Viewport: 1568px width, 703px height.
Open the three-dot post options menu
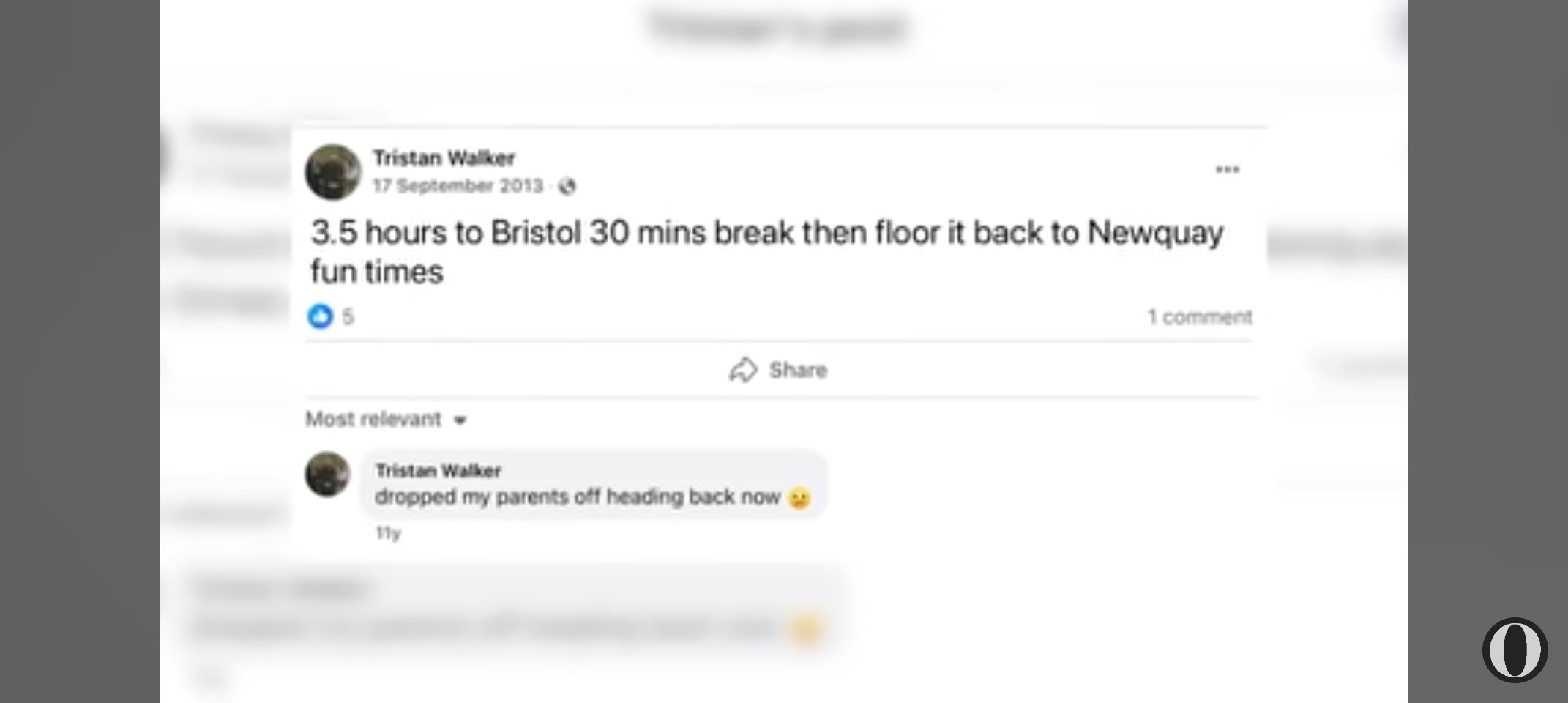1227,170
